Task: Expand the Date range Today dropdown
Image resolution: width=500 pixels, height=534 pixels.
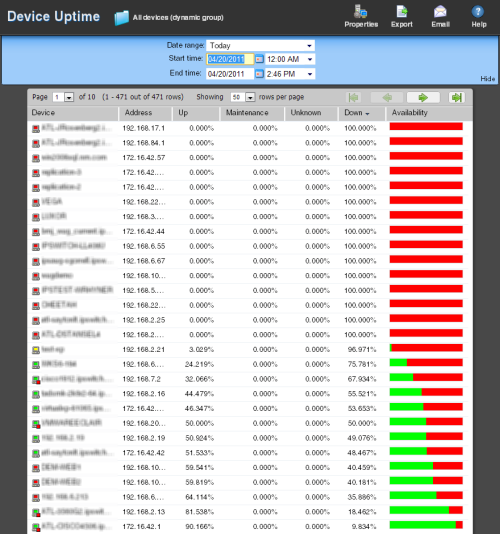Action: coord(260,45)
